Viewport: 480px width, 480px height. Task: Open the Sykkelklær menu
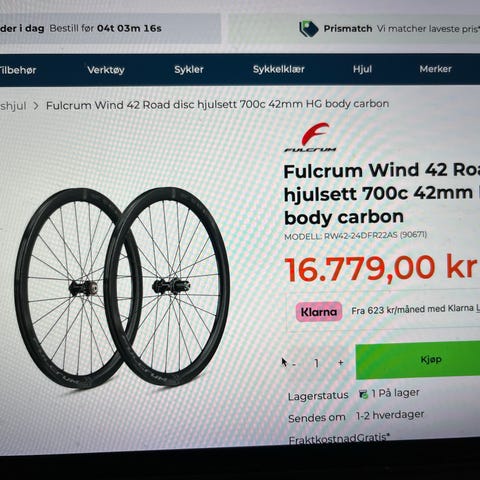[278, 69]
